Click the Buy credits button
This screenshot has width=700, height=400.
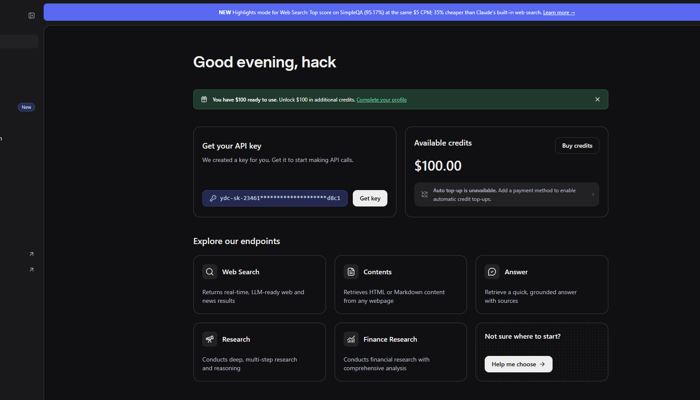(x=577, y=146)
